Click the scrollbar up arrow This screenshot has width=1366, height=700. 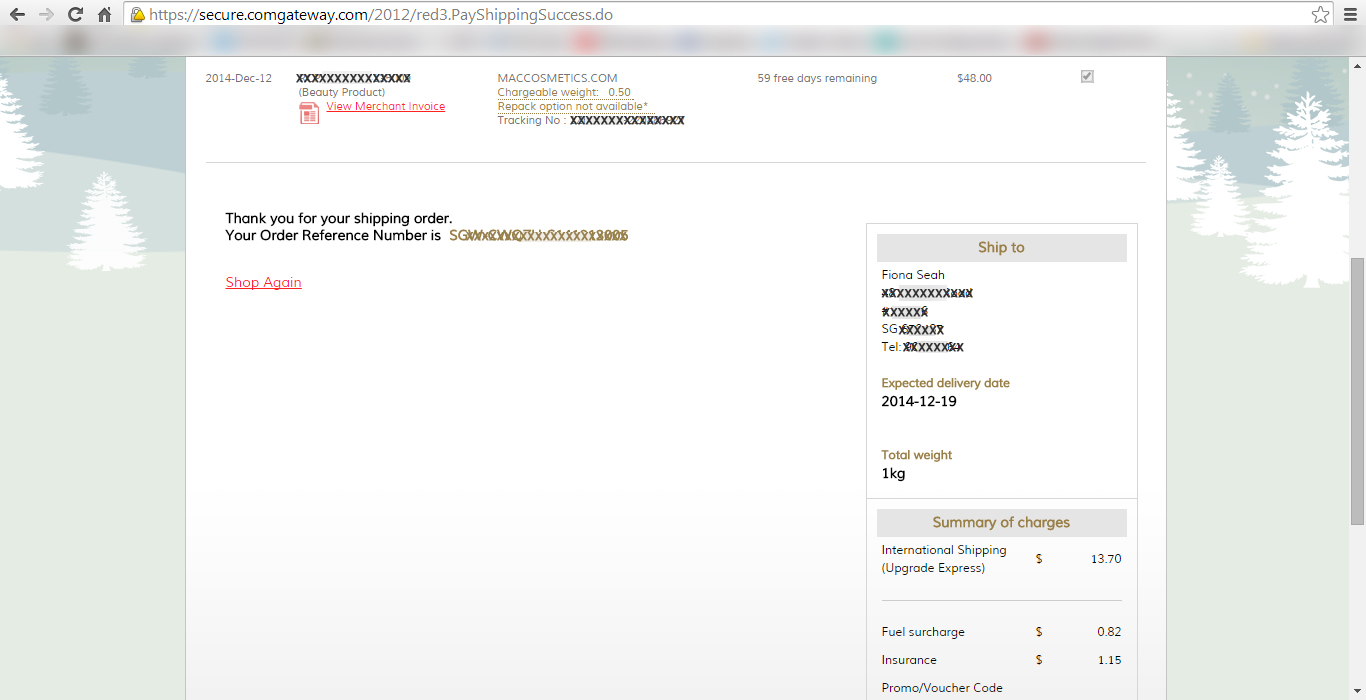click(1357, 64)
